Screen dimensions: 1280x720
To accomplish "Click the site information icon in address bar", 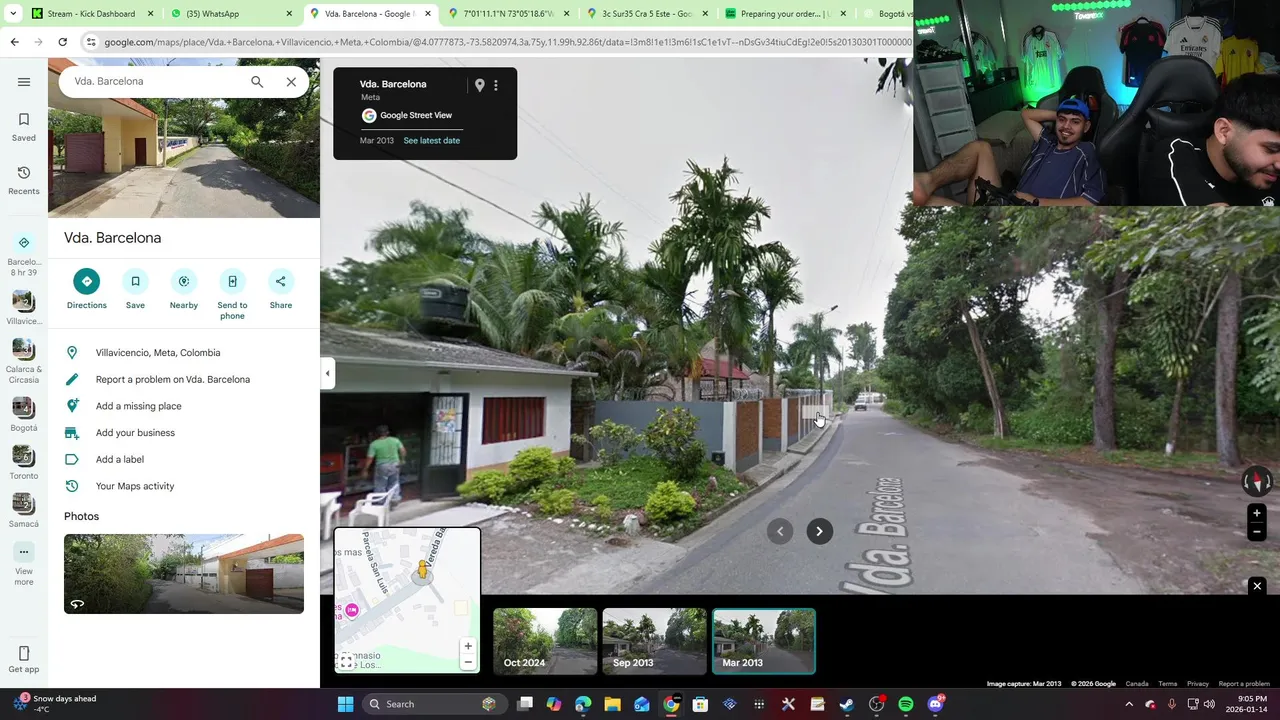I will pos(91,42).
